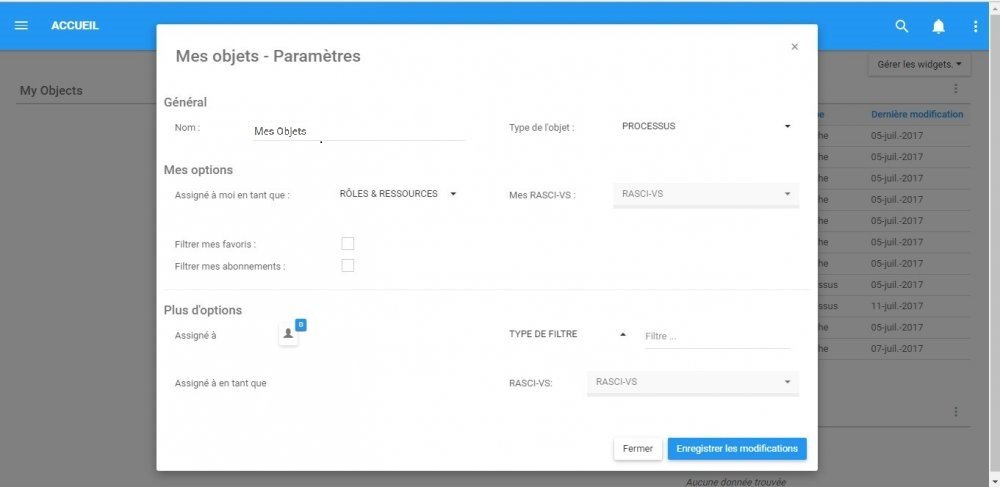Click the Fermer button
1000x487 pixels.
[638, 449]
